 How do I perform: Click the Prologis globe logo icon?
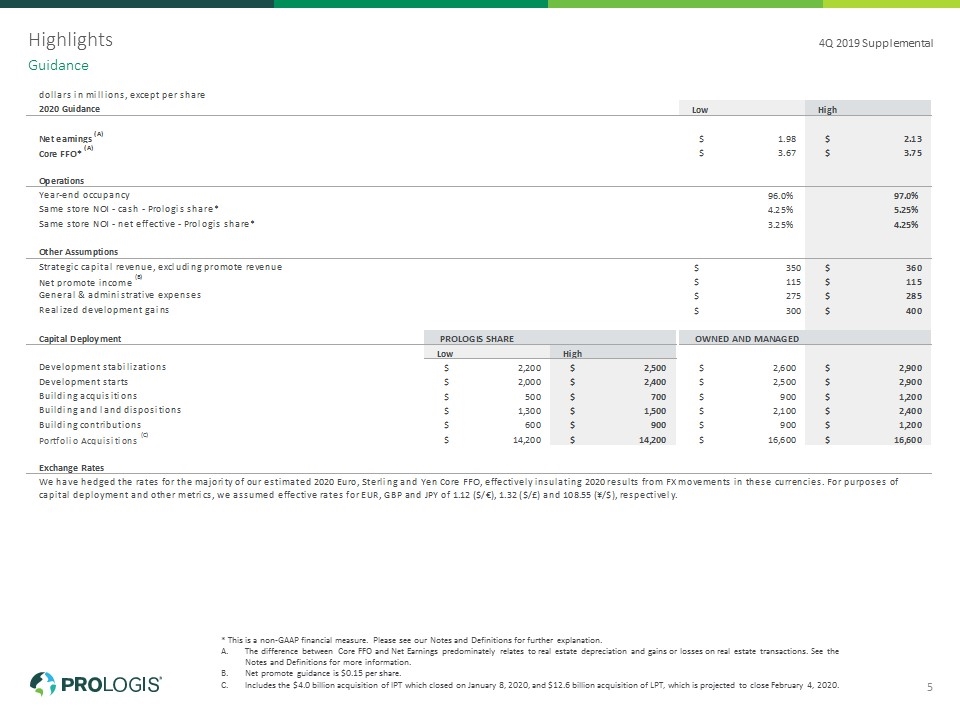pos(43,684)
